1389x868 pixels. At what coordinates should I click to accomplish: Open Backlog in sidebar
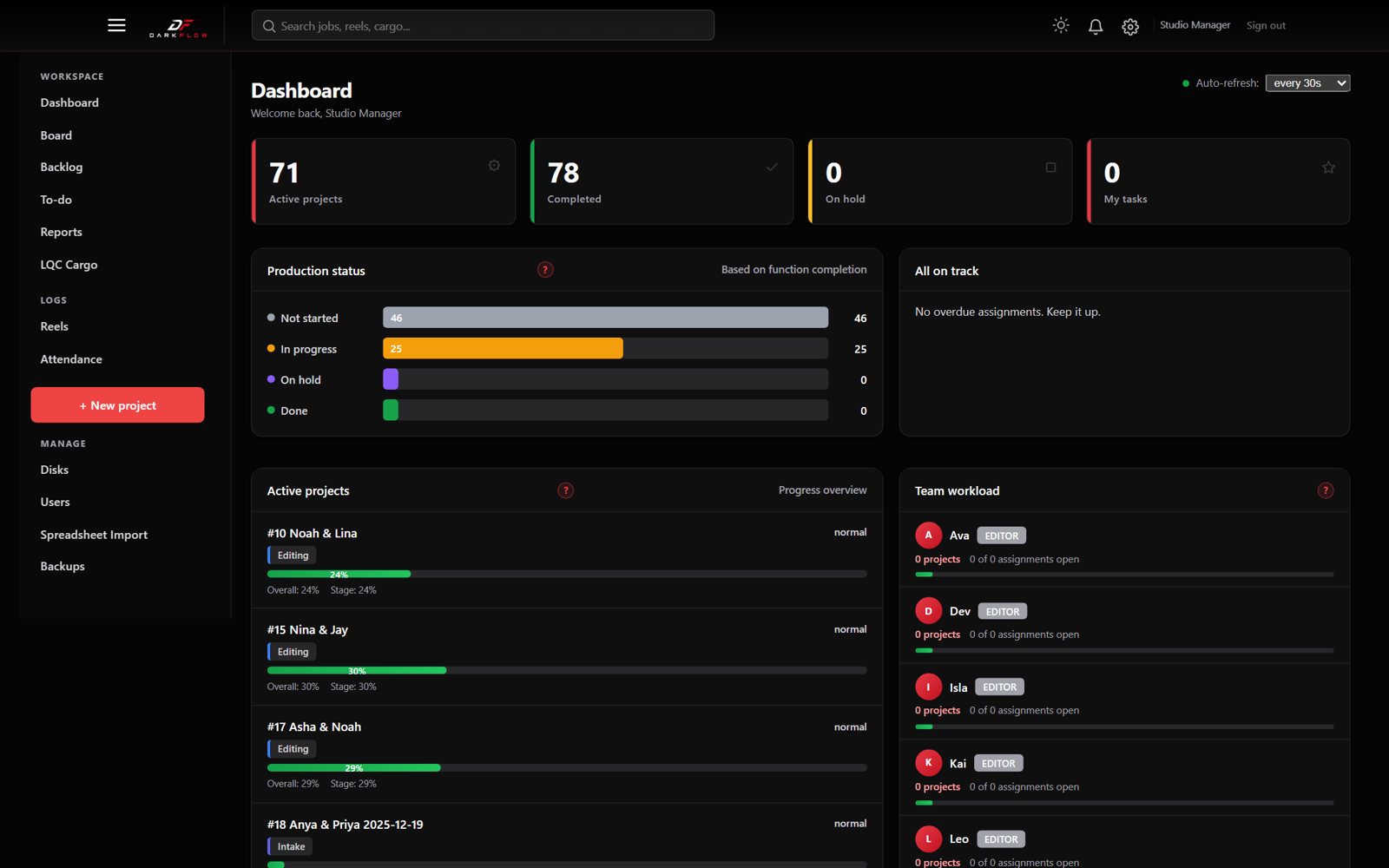(62, 167)
